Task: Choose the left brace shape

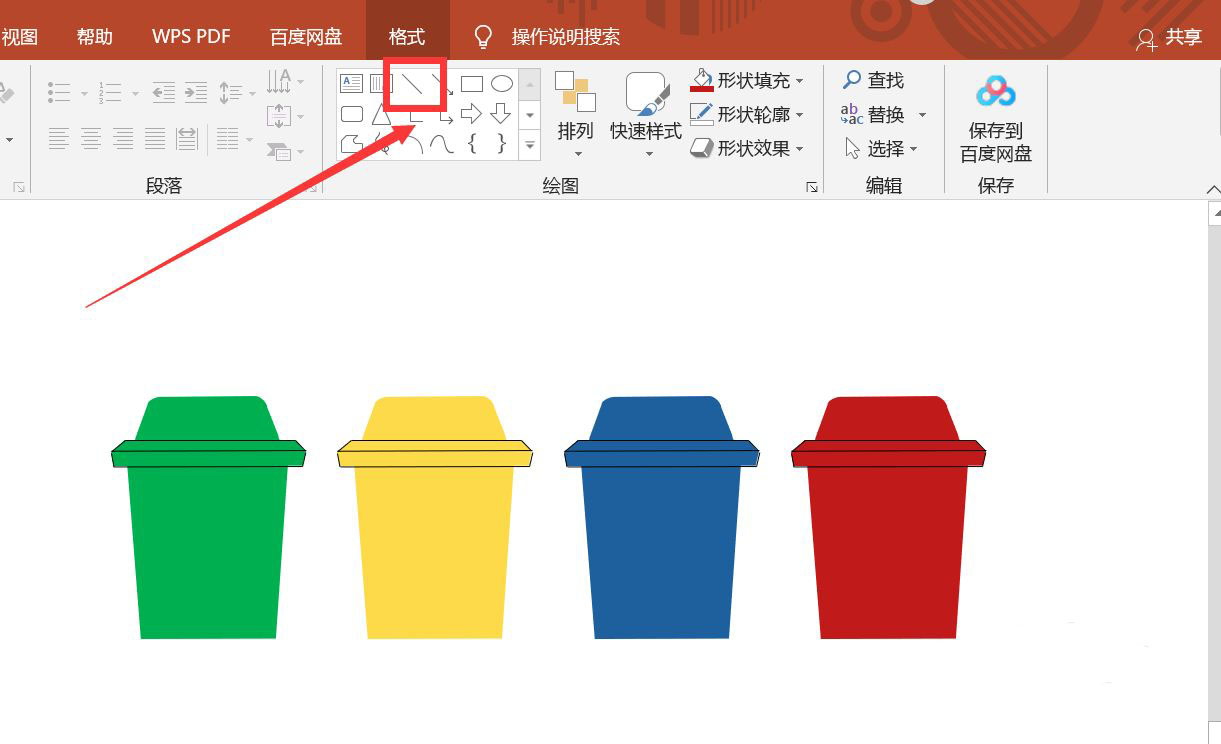Action: pos(472,144)
